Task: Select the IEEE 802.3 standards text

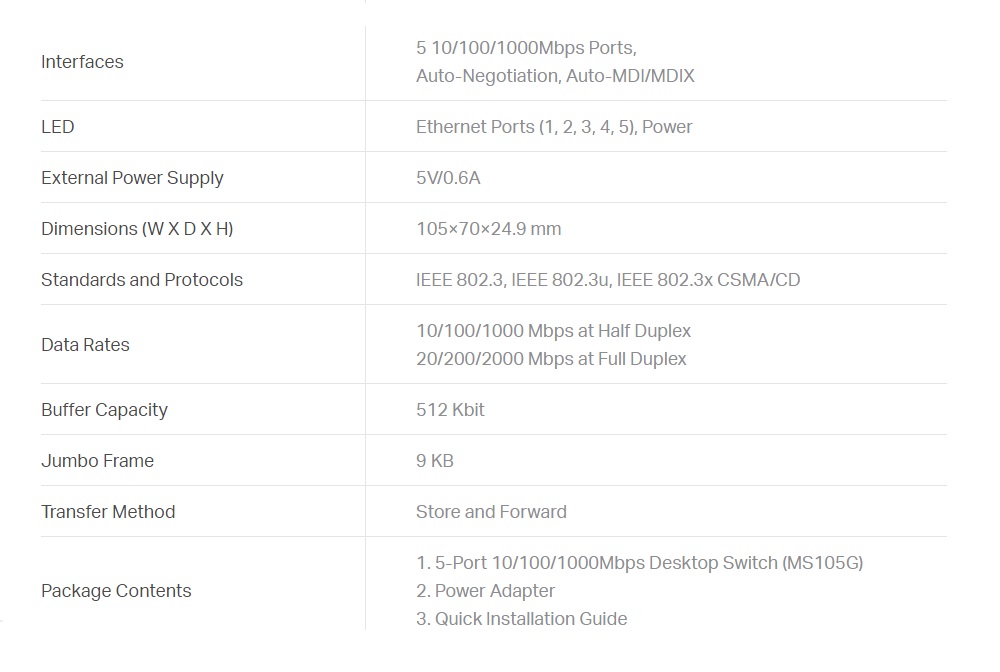Action: pyautogui.click(x=608, y=280)
